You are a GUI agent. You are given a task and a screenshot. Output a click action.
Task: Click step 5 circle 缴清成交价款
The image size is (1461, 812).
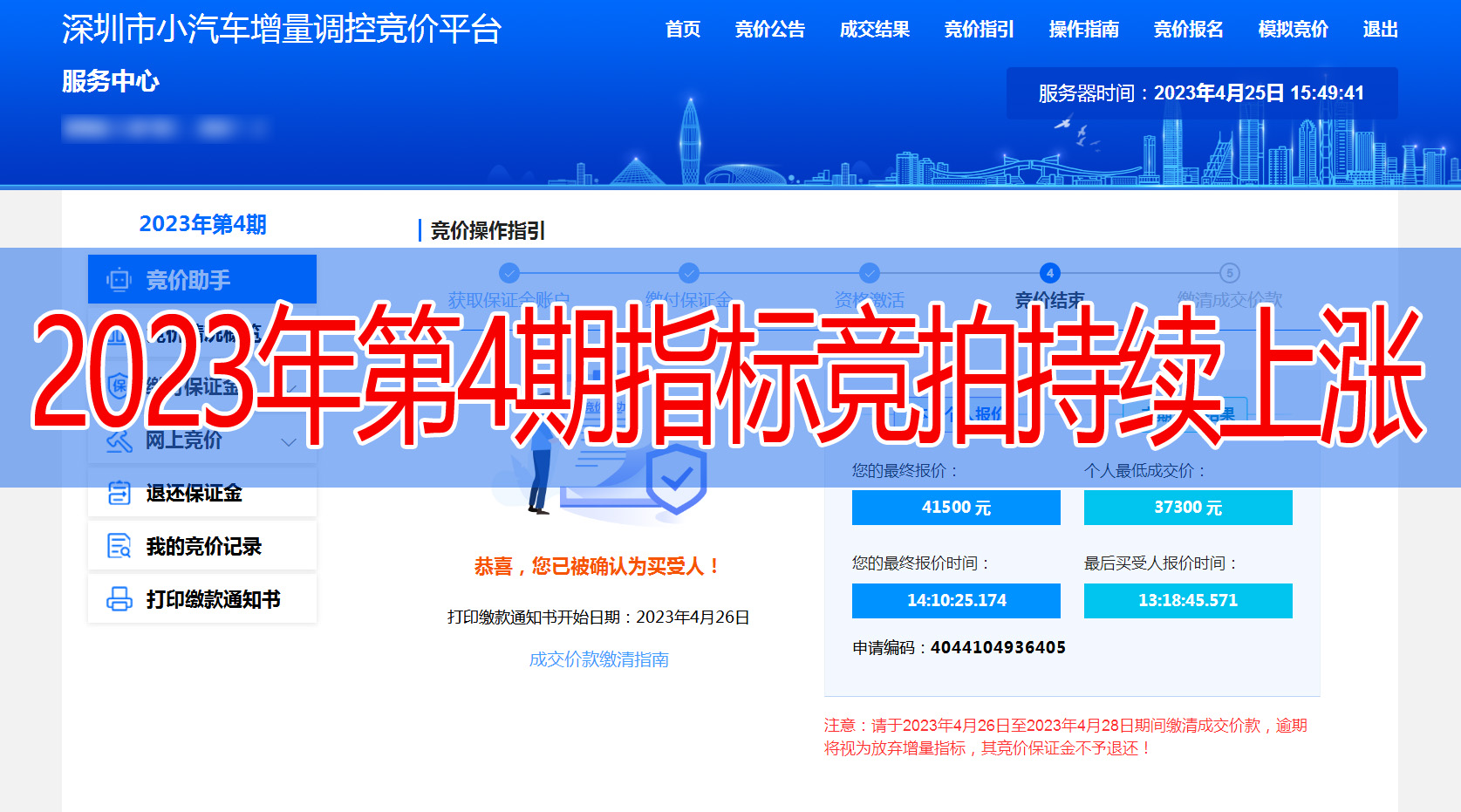pyautogui.click(x=1230, y=272)
